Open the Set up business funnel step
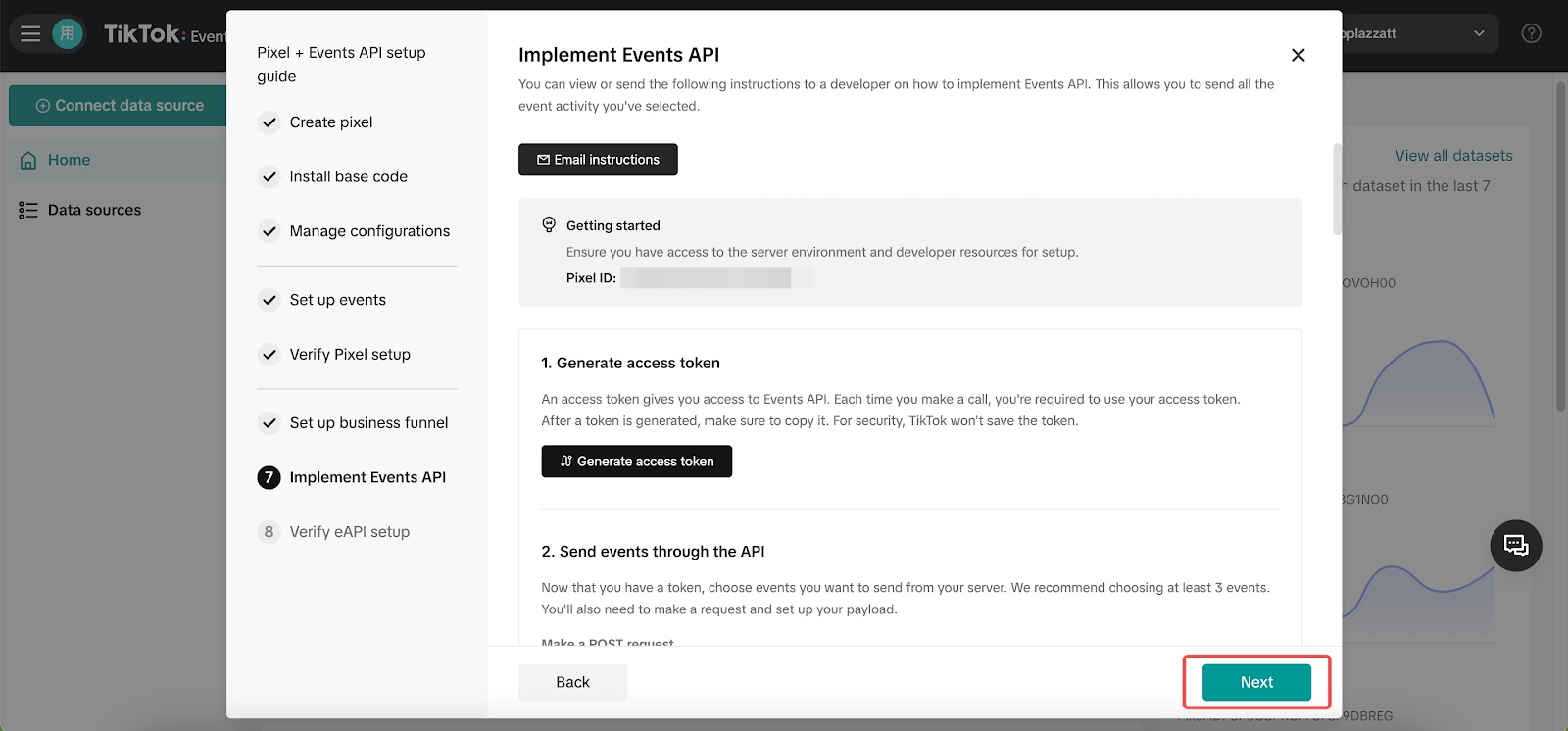 368,423
